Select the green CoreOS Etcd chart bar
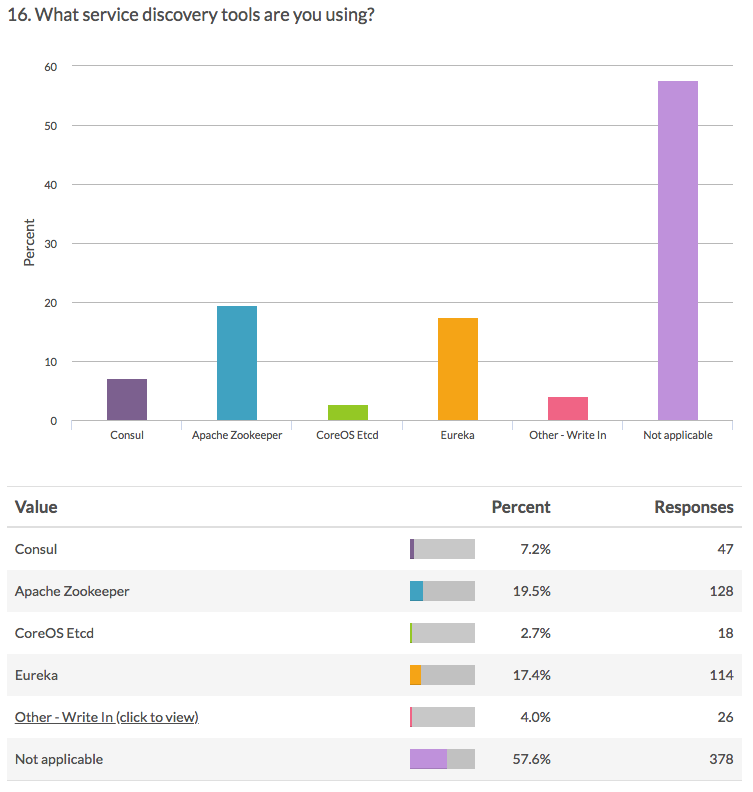The width and height of the screenshot is (753, 792). click(347, 412)
